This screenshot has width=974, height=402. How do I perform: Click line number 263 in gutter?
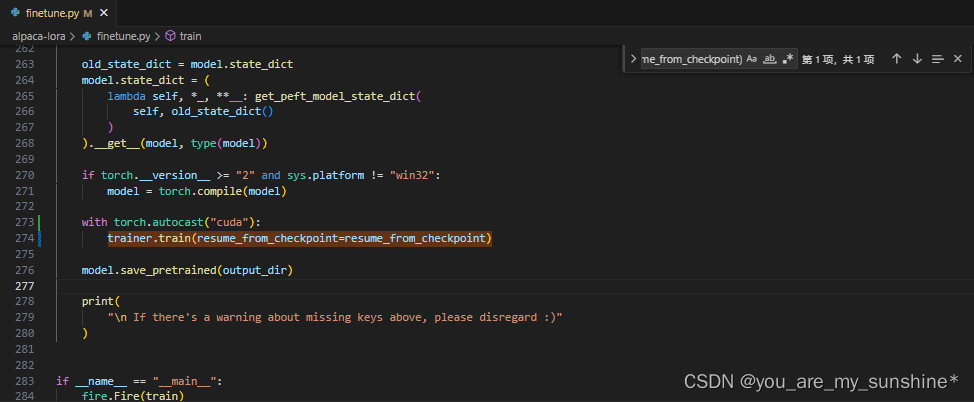(24, 64)
